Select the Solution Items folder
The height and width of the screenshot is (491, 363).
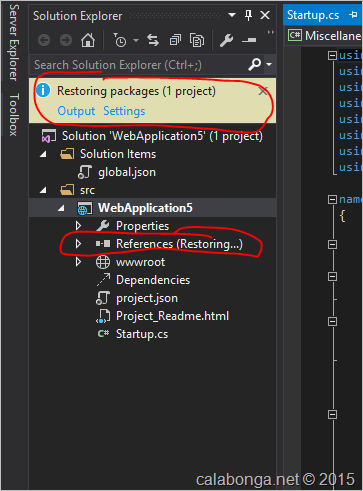(x=118, y=154)
